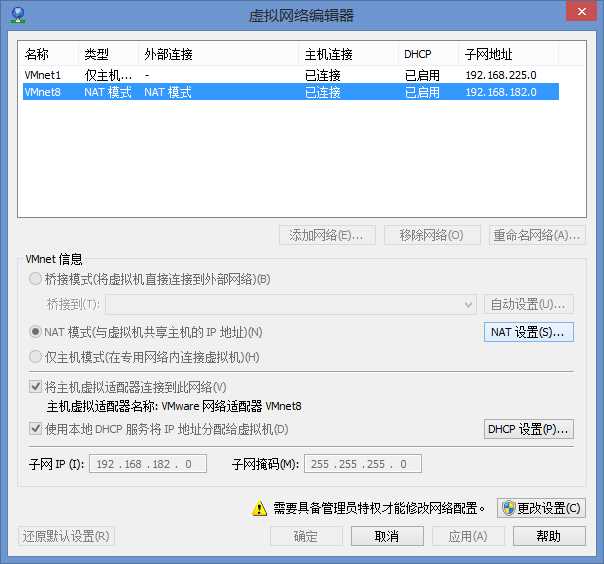The width and height of the screenshot is (604, 564).
Task: Click the 子网 IP input field
Action: tap(148, 463)
